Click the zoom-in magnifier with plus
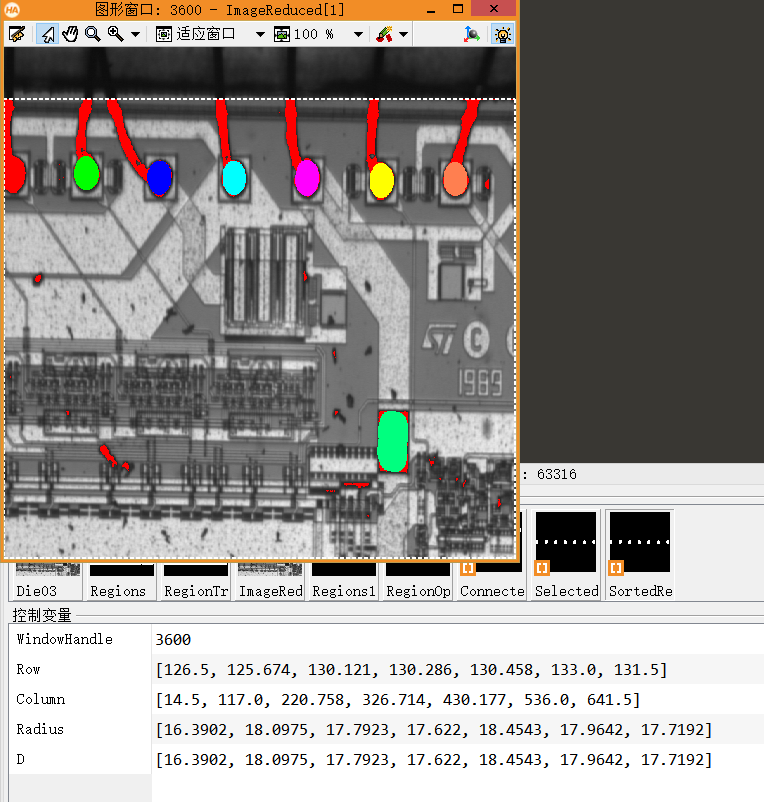The width and height of the screenshot is (764, 802). click(116, 34)
